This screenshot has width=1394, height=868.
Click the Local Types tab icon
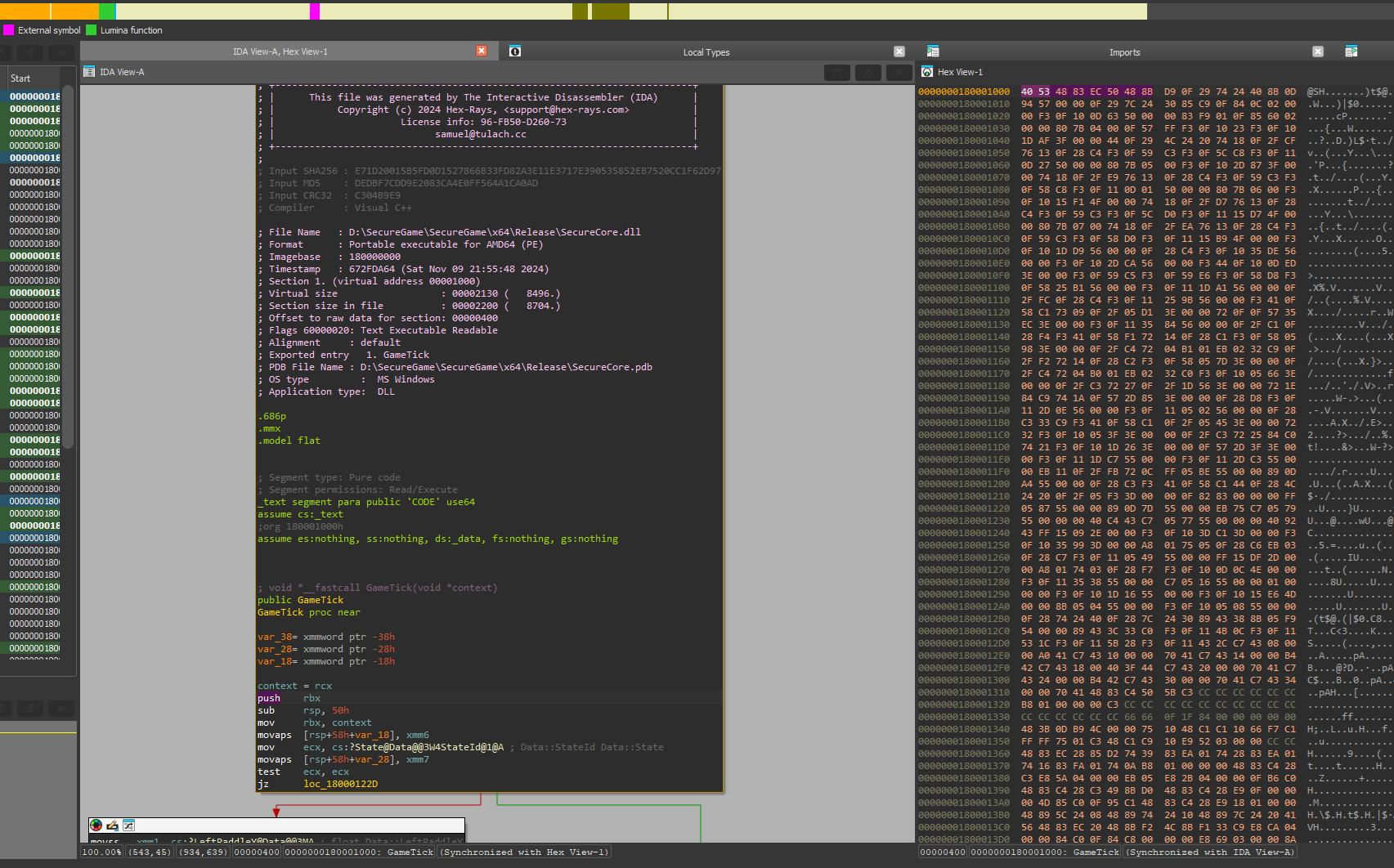pyautogui.click(x=515, y=51)
